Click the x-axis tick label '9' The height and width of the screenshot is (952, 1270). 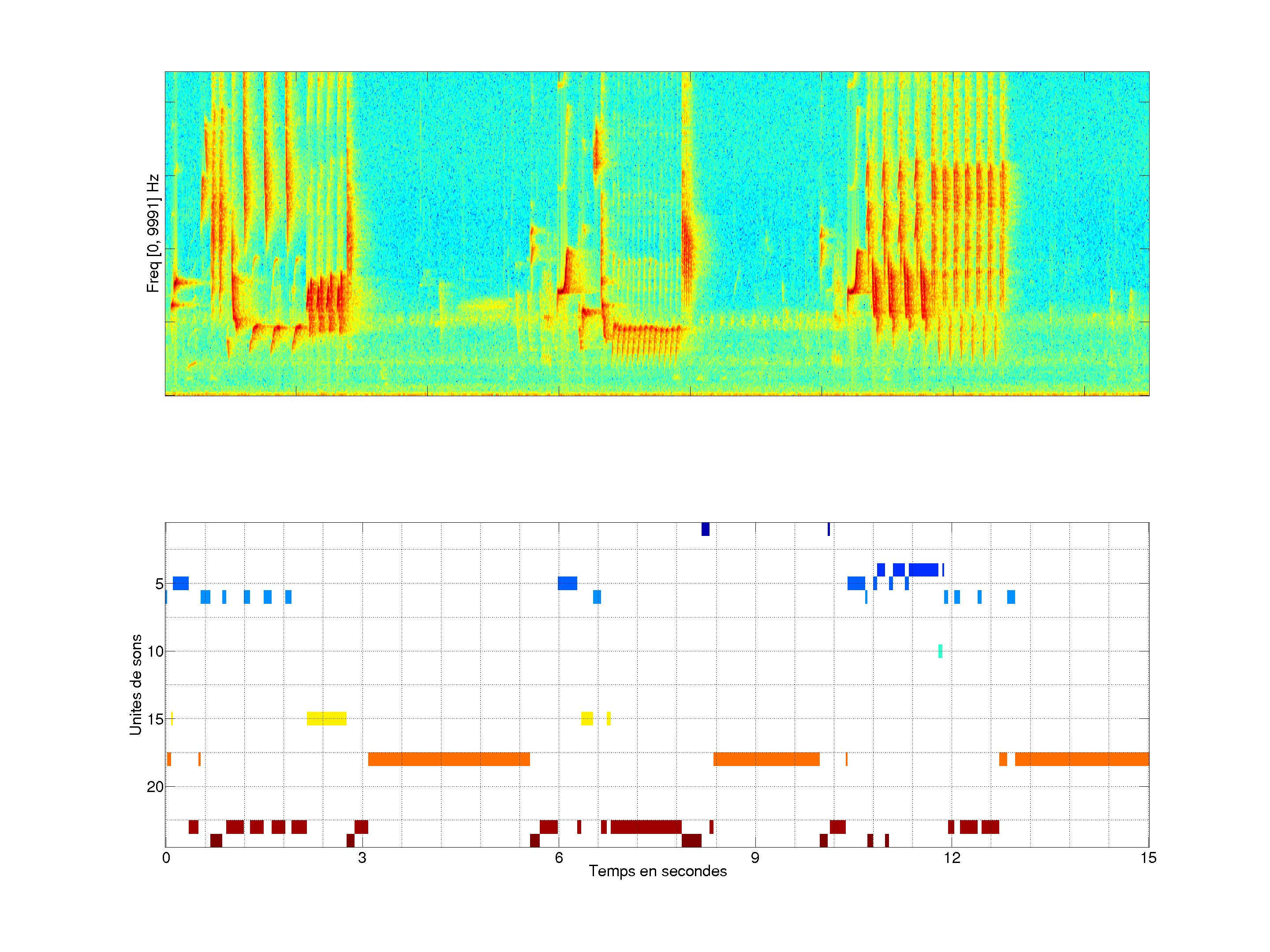(x=755, y=858)
